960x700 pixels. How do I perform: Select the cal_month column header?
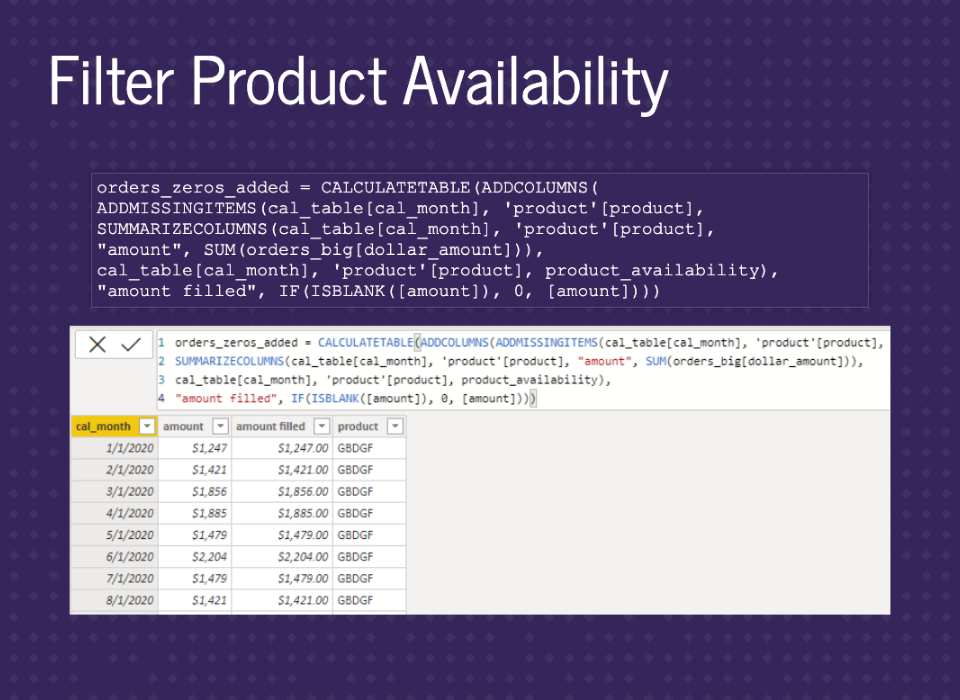[104, 426]
